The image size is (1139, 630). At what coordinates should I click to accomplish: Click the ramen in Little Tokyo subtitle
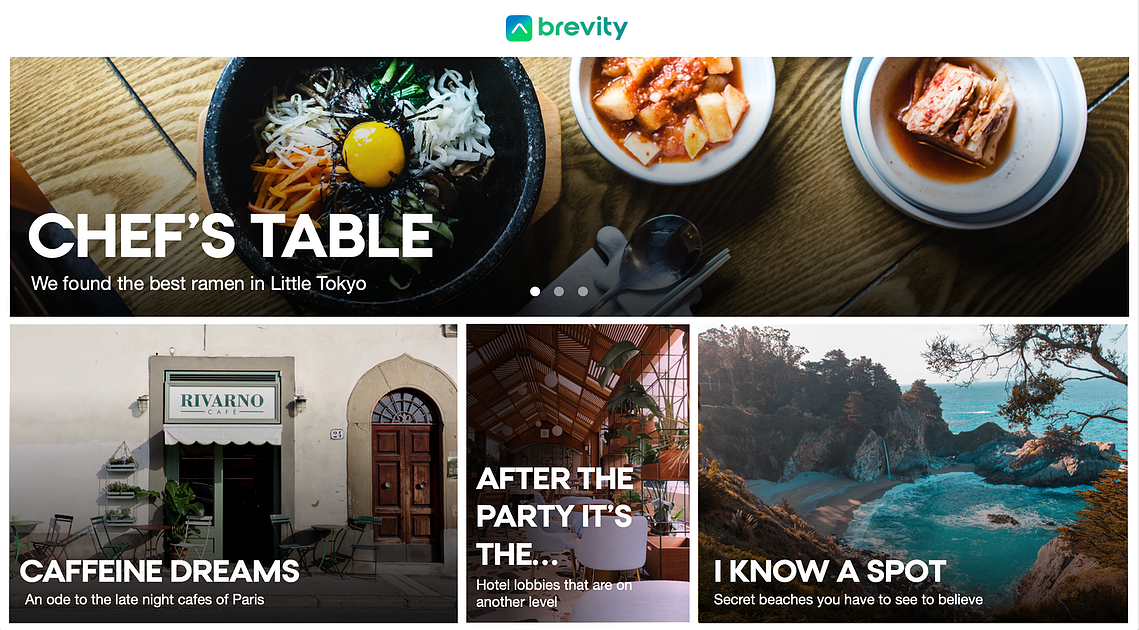(198, 283)
